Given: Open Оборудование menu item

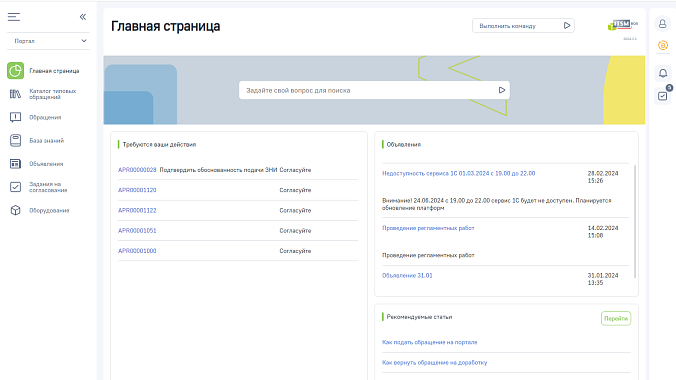Looking at the screenshot, I should 49,210.
